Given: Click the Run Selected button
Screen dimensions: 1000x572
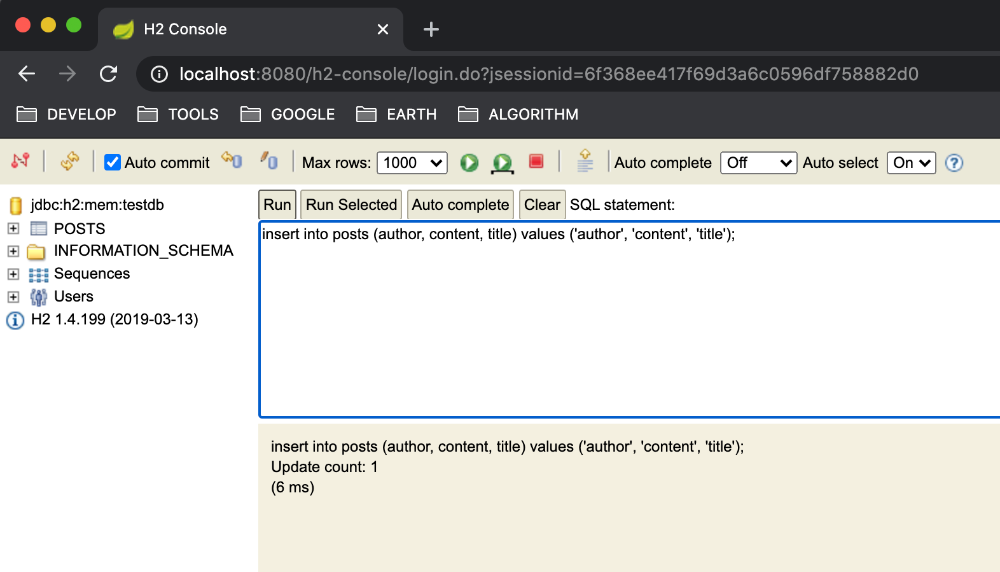Looking at the screenshot, I should [x=351, y=205].
